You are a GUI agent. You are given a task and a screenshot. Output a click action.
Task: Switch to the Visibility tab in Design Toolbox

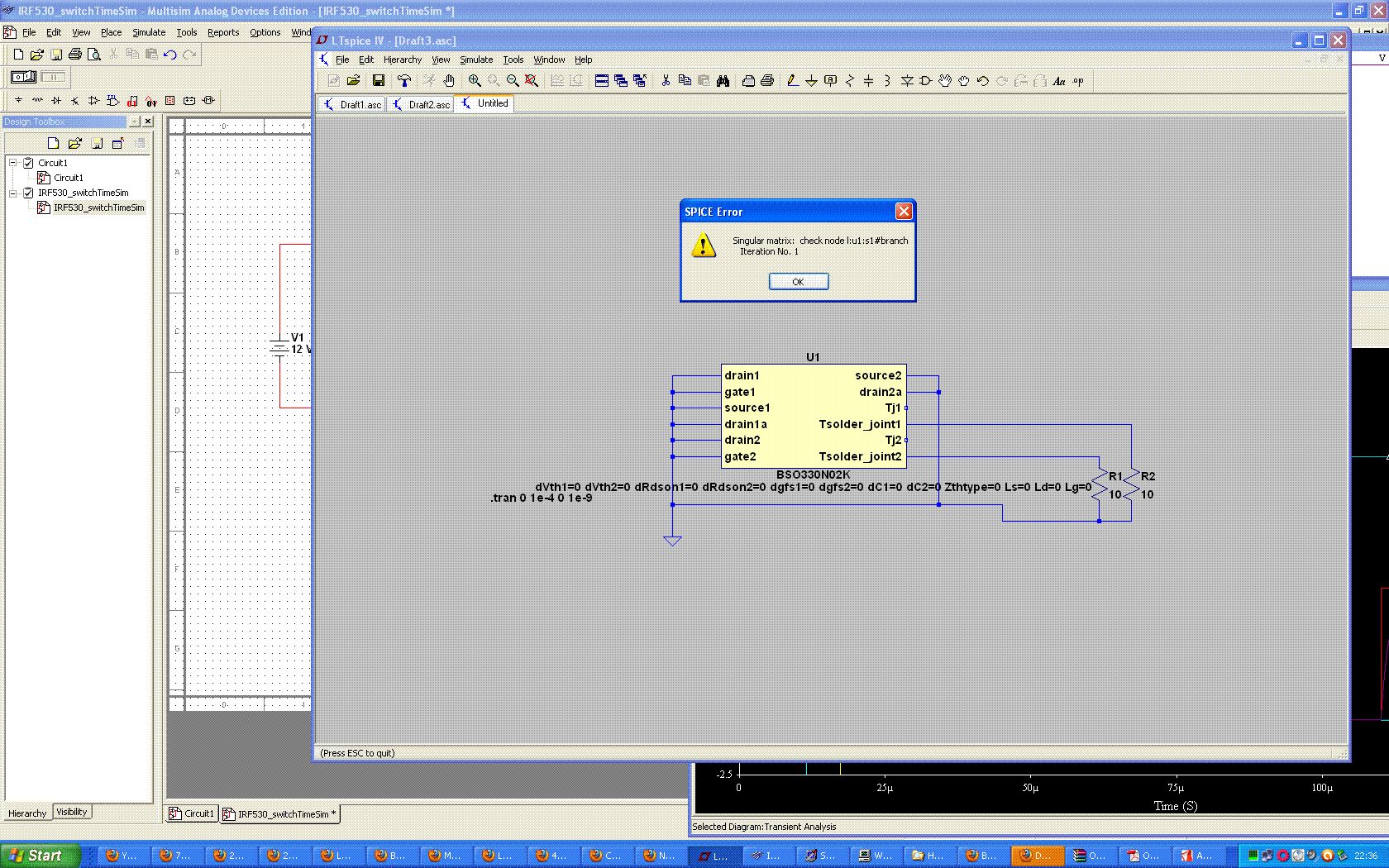click(x=72, y=812)
